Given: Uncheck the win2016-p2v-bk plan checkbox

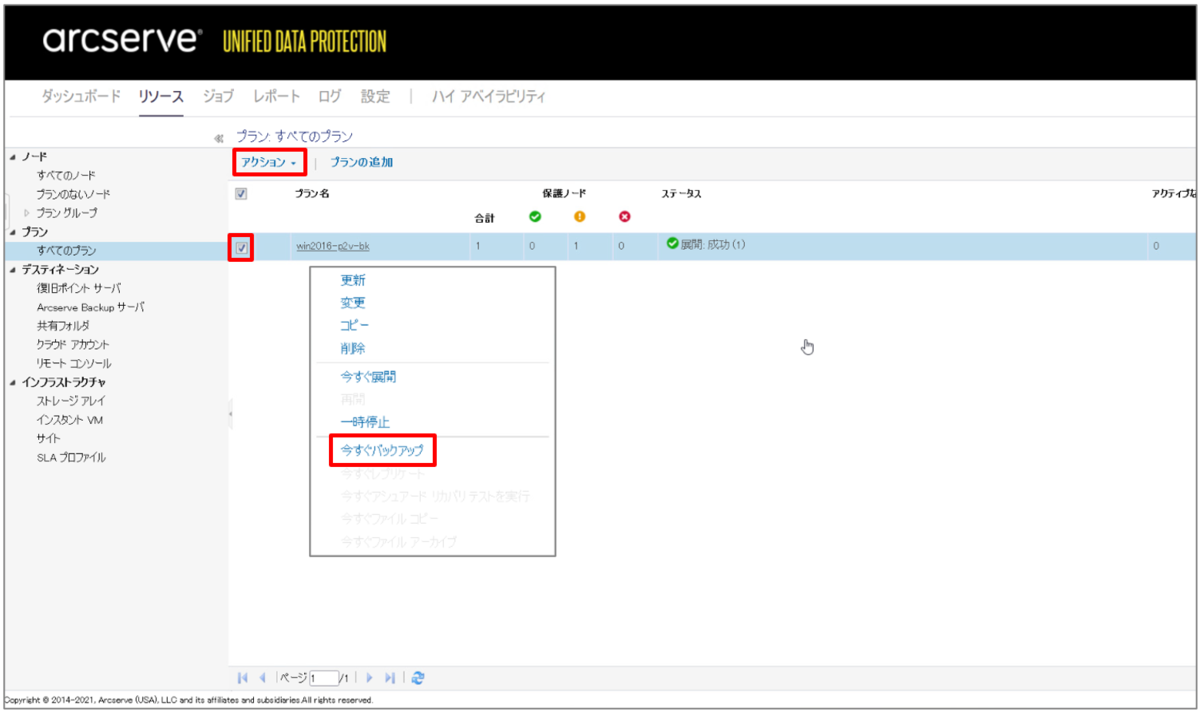Looking at the screenshot, I should pyautogui.click(x=241, y=247).
